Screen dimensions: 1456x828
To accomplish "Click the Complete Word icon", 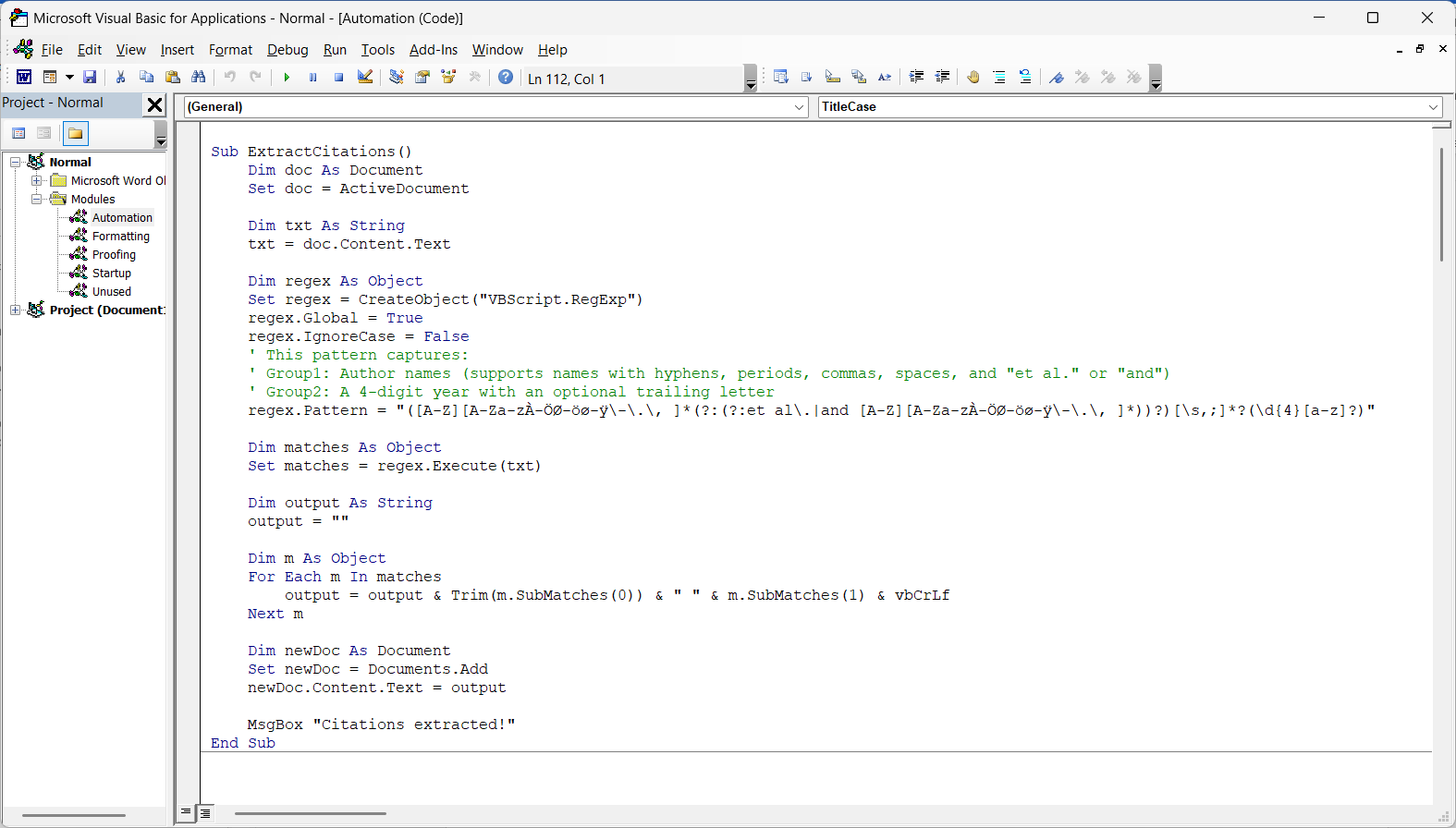I will [885, 78].
